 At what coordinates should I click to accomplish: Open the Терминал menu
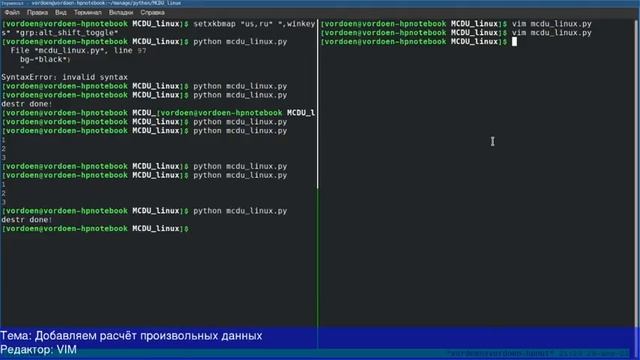(88, 13)
